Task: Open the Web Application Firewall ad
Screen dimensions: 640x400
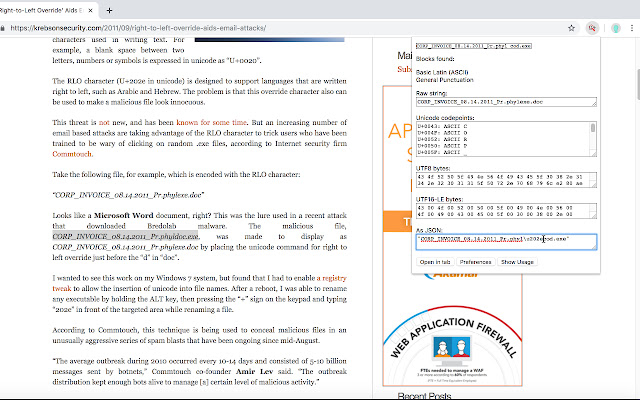Action: click(x=452, y=343)
